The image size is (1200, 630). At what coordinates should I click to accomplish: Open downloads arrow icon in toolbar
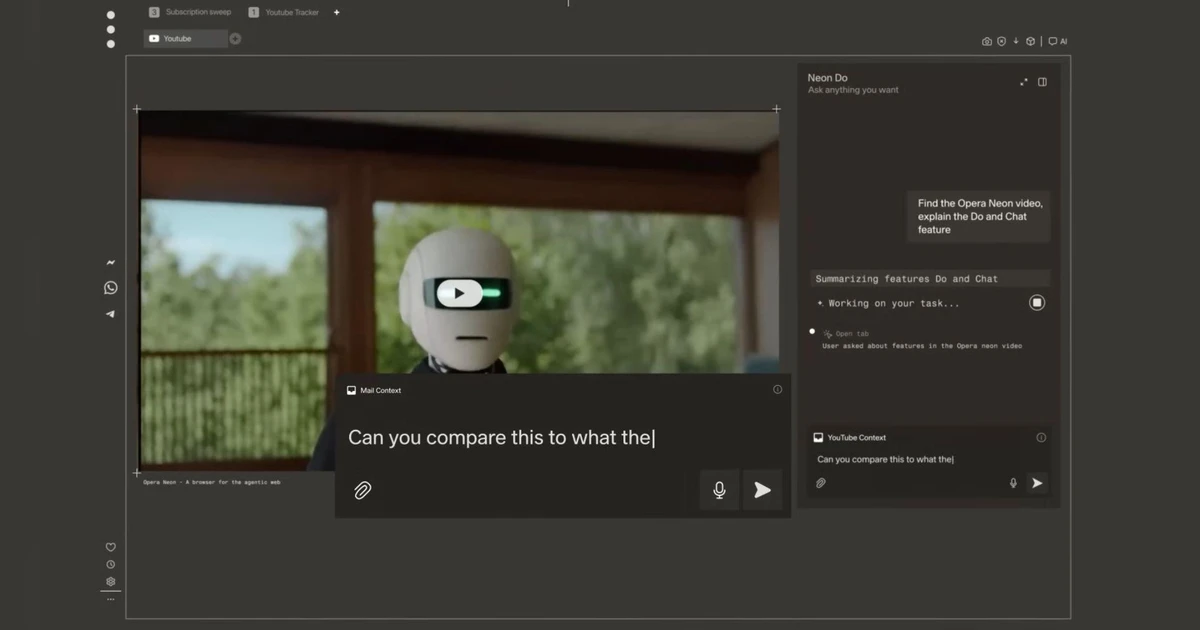tap(1016, 42)
